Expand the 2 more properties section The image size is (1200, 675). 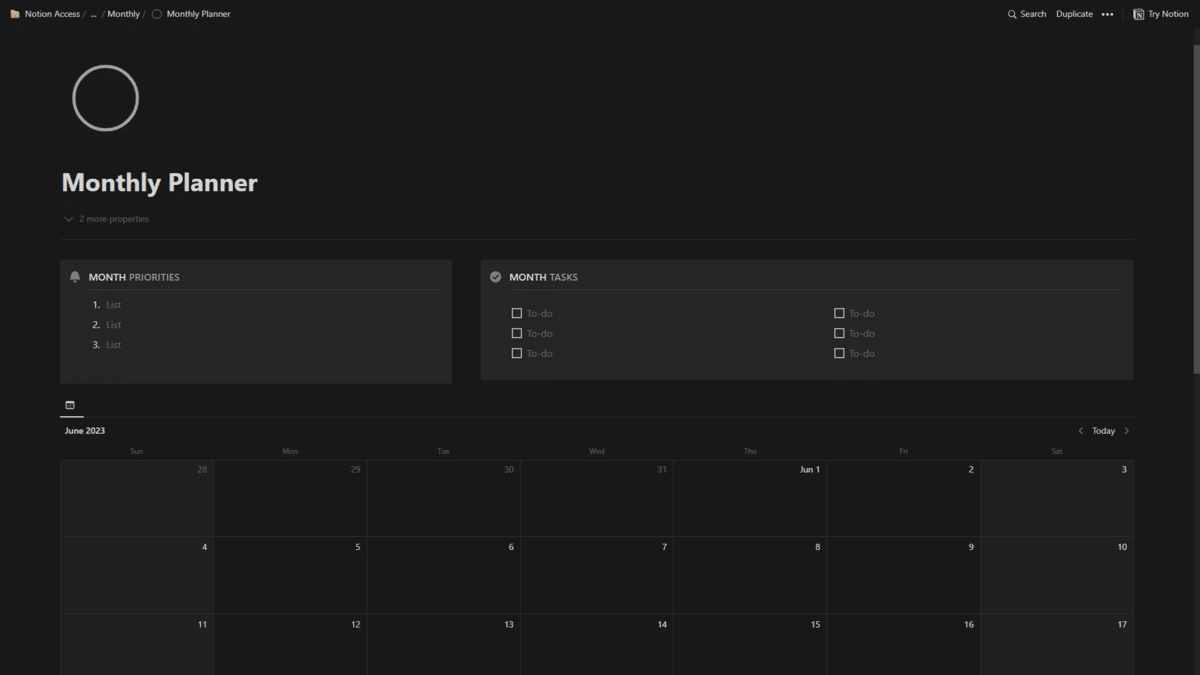pos(106,219)
